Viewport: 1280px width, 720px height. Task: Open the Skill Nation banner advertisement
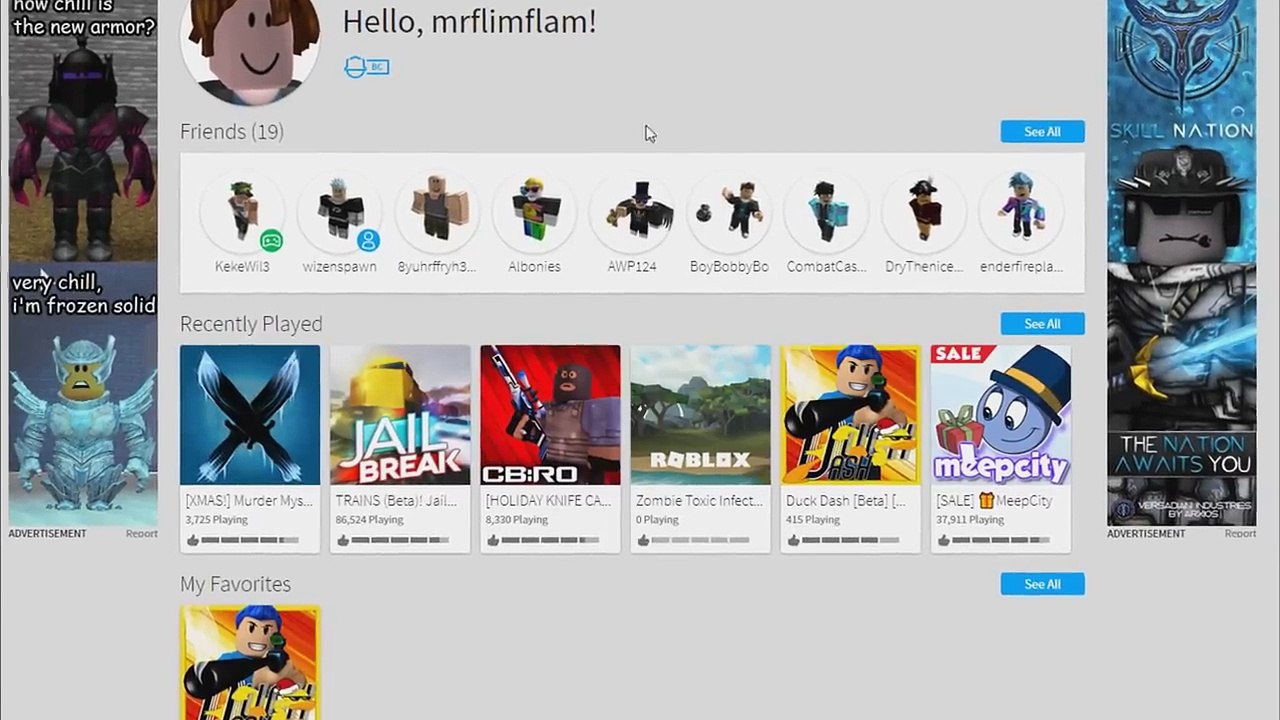(1181, 262)
